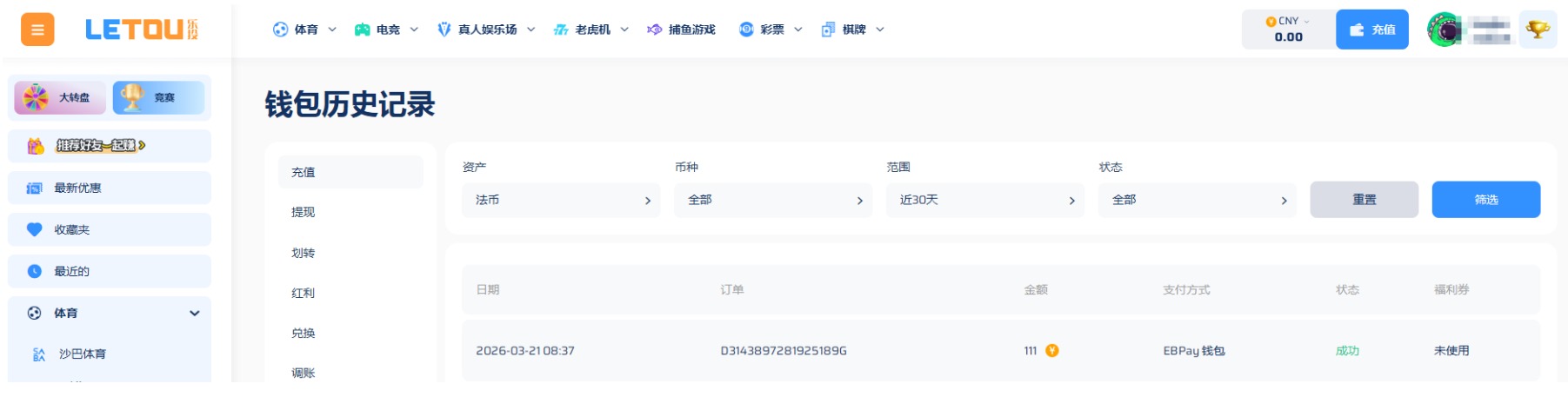Click the lottery ball icon beside 彩票

click(x=746, y=30)
